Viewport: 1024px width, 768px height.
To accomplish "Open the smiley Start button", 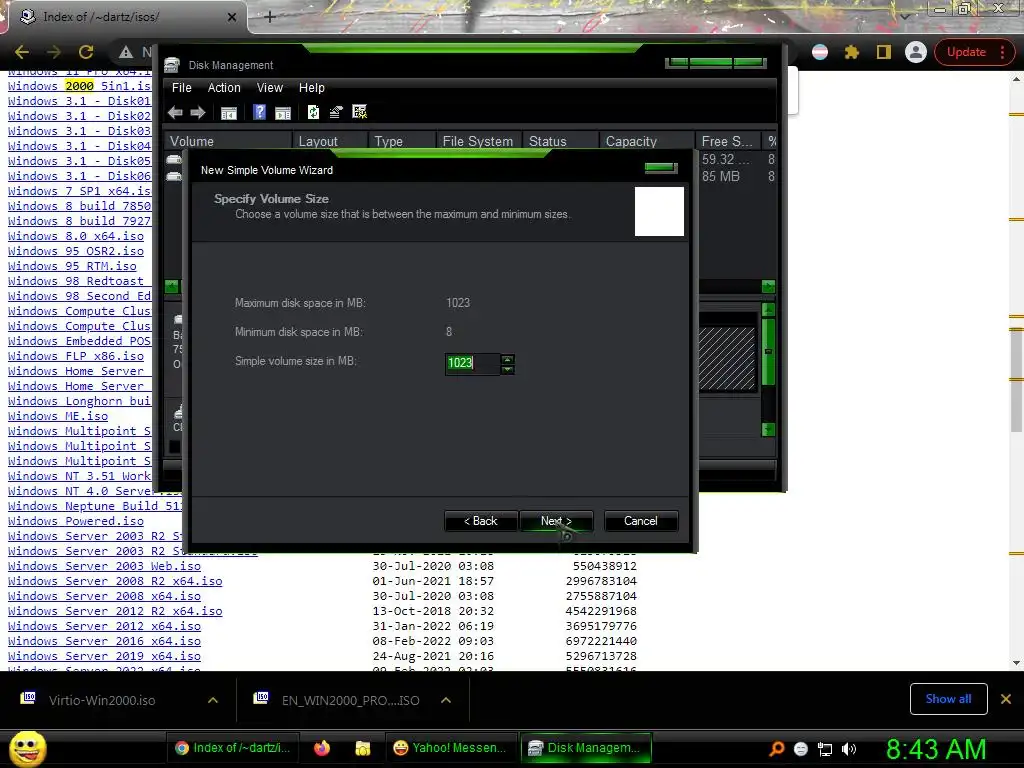I will click(x=27, y=748).
